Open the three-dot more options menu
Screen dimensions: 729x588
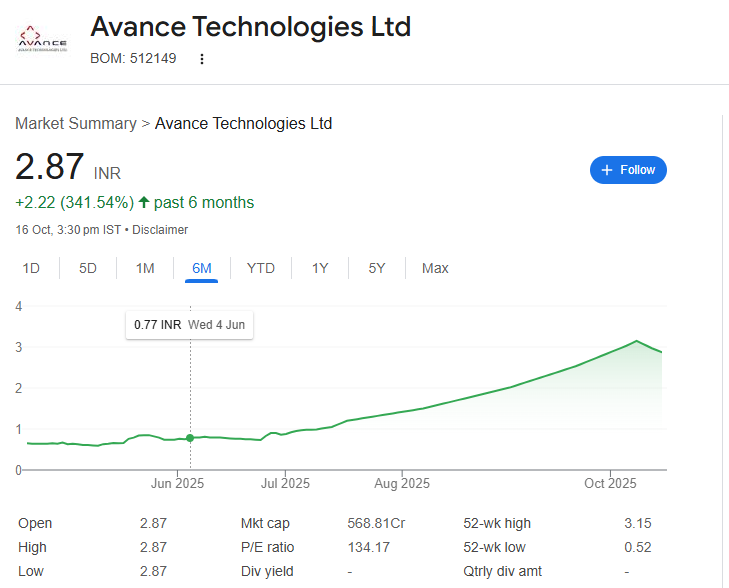(202, 59)
